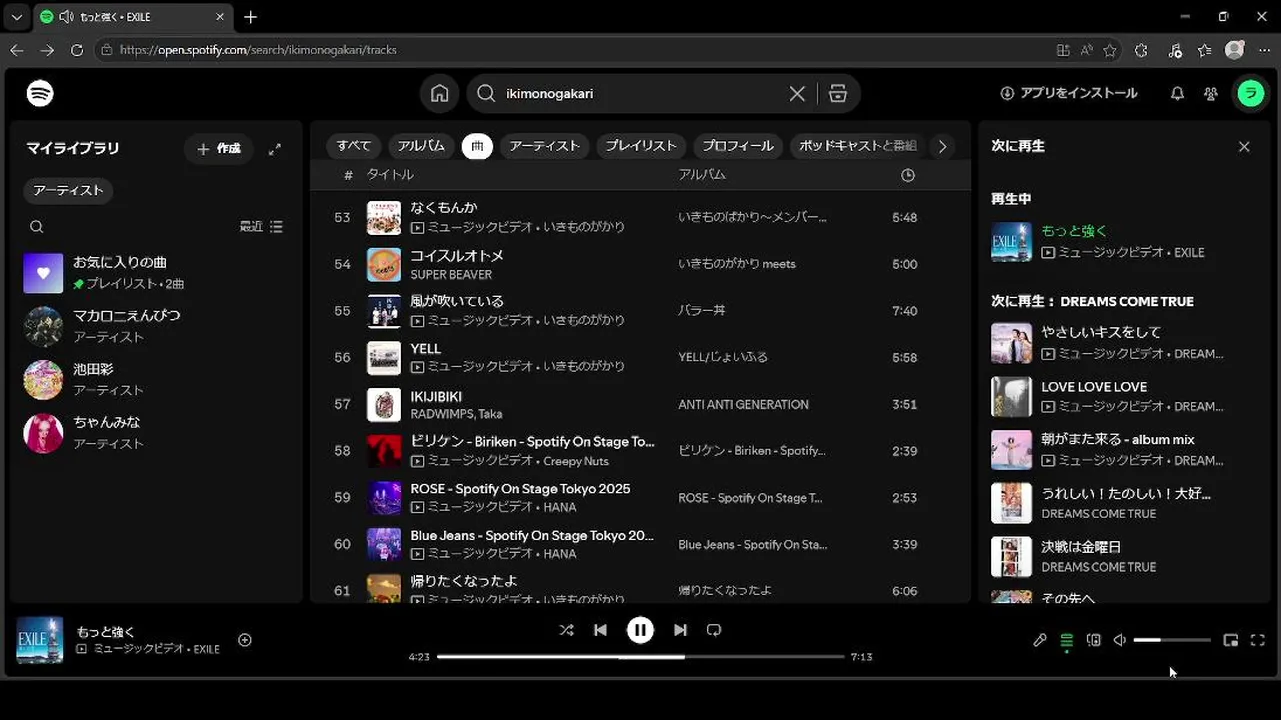
Task: Click the search field with 'ikimonogakari'
Action: click(x=640, y=93)
